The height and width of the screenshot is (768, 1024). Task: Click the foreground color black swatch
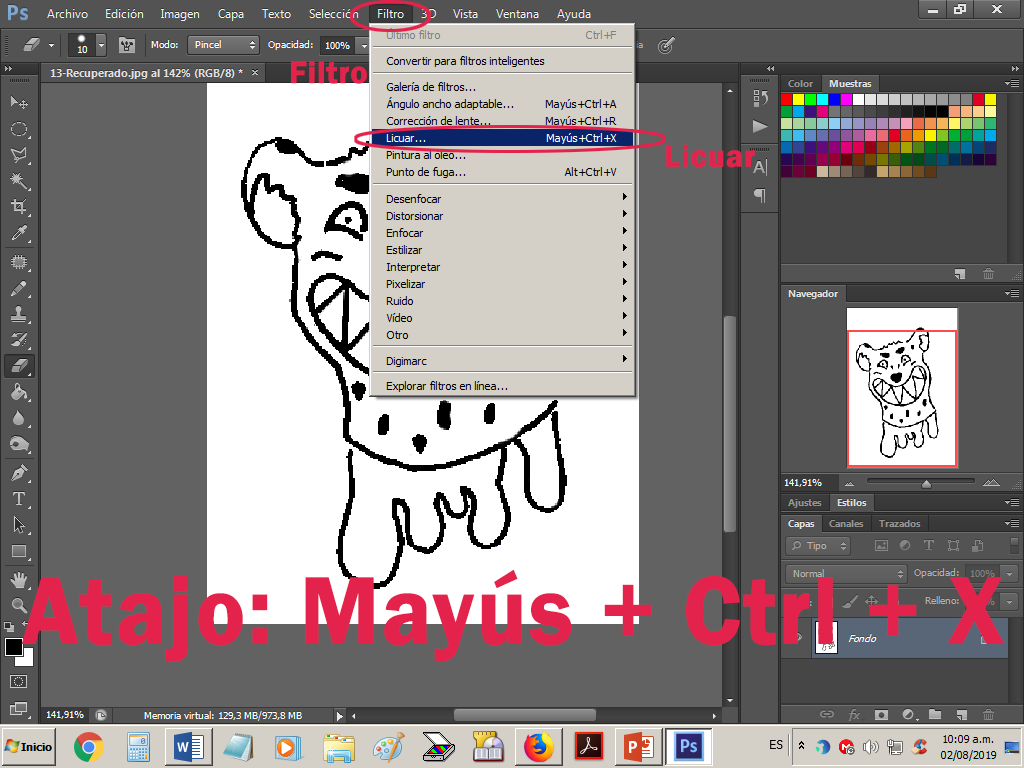(13, 647)
